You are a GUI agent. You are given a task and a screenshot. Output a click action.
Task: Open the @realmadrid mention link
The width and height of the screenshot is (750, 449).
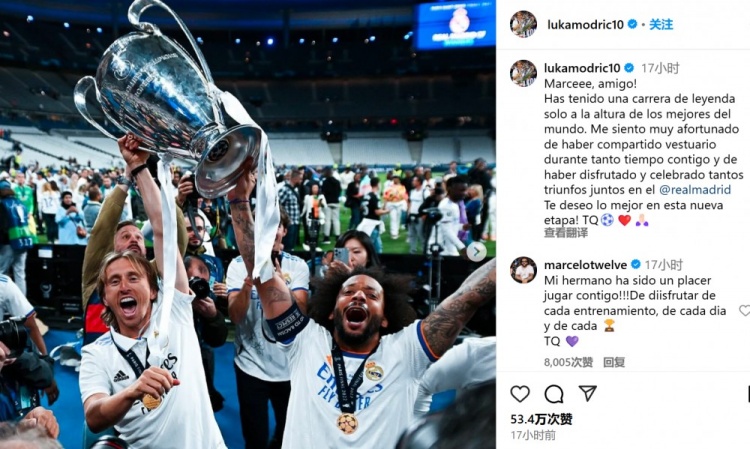click(695, 190)
